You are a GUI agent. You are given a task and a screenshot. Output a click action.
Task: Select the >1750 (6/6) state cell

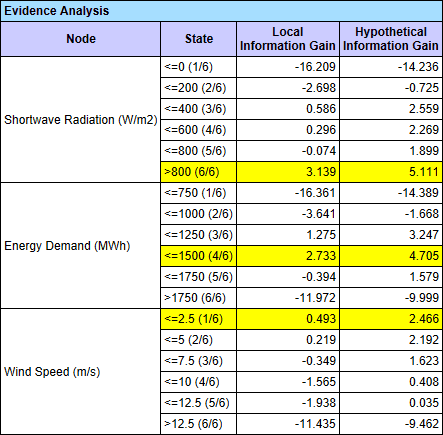coord(199,298)
